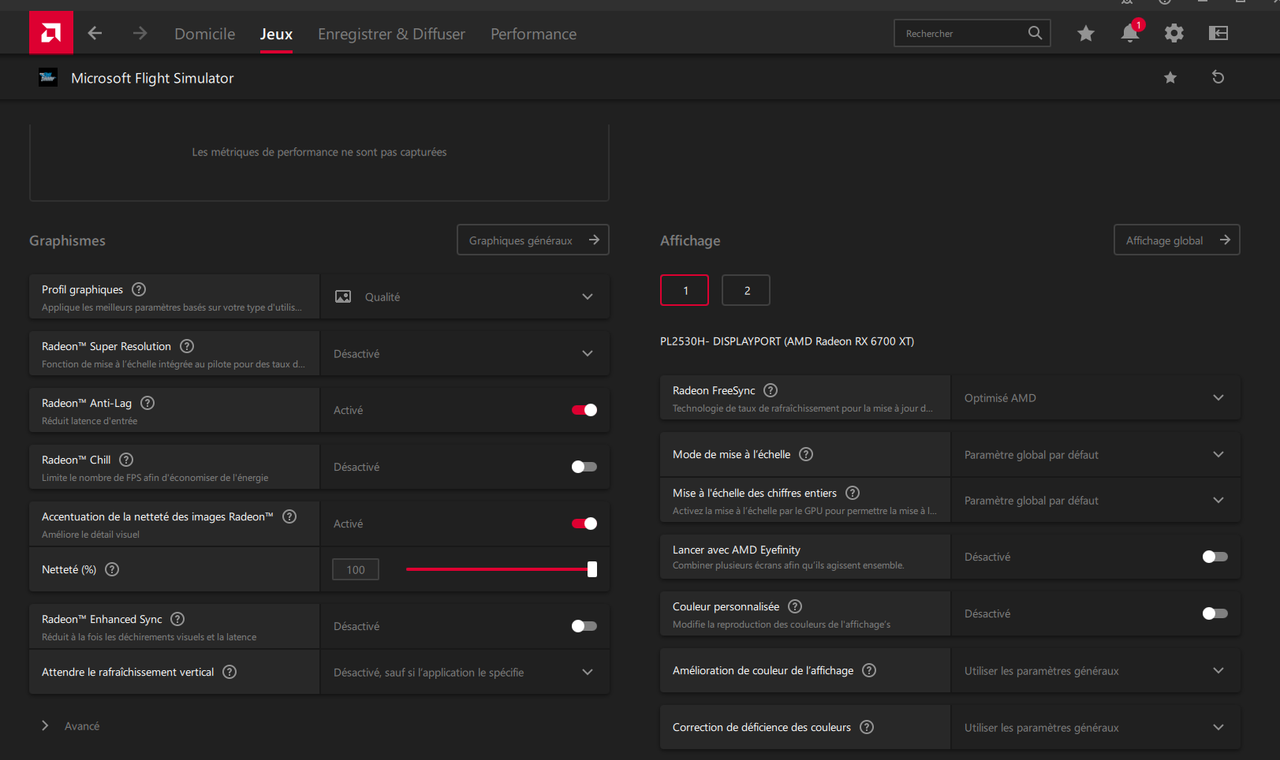Click the PL2530H- DISPLAYPORT display label

pyautogui.click(x=787, y=341)
